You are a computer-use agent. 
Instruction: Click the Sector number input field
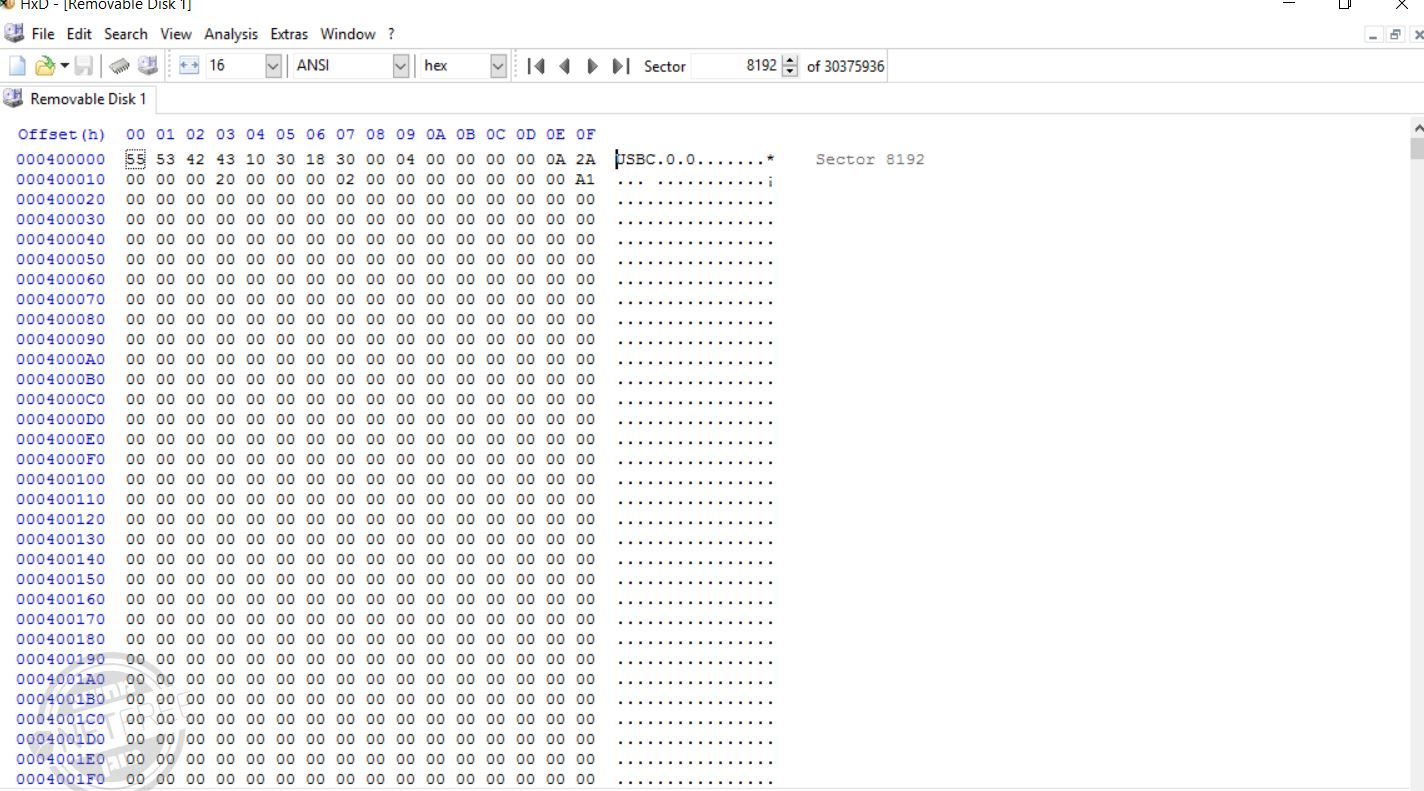click(736, 66)
